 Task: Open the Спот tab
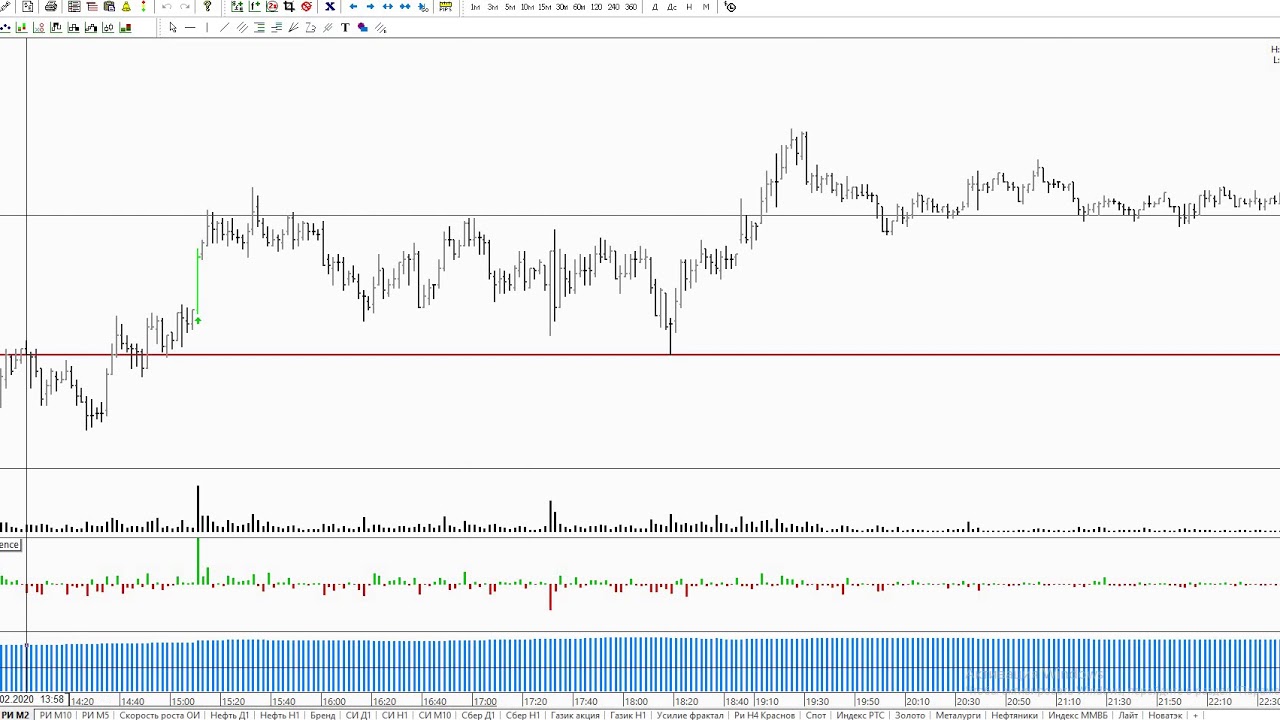tap(816, 715)
